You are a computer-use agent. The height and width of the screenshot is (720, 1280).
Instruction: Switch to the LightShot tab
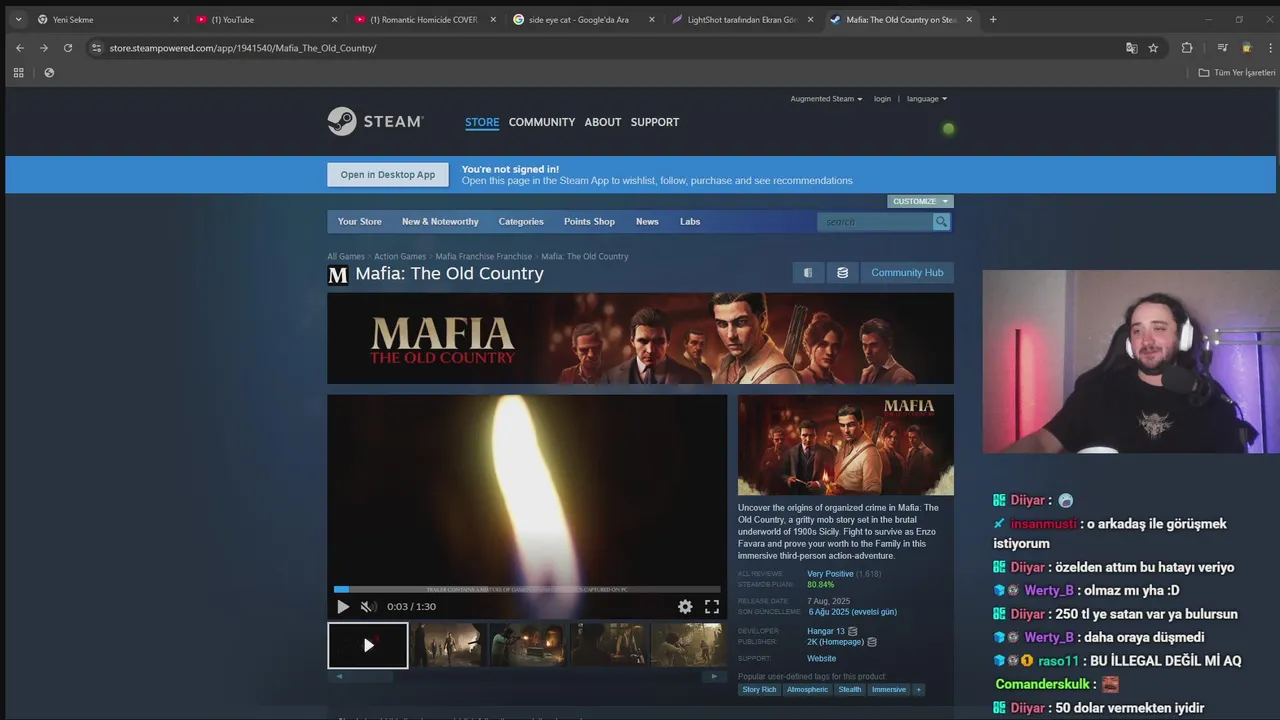coord(741,19)
